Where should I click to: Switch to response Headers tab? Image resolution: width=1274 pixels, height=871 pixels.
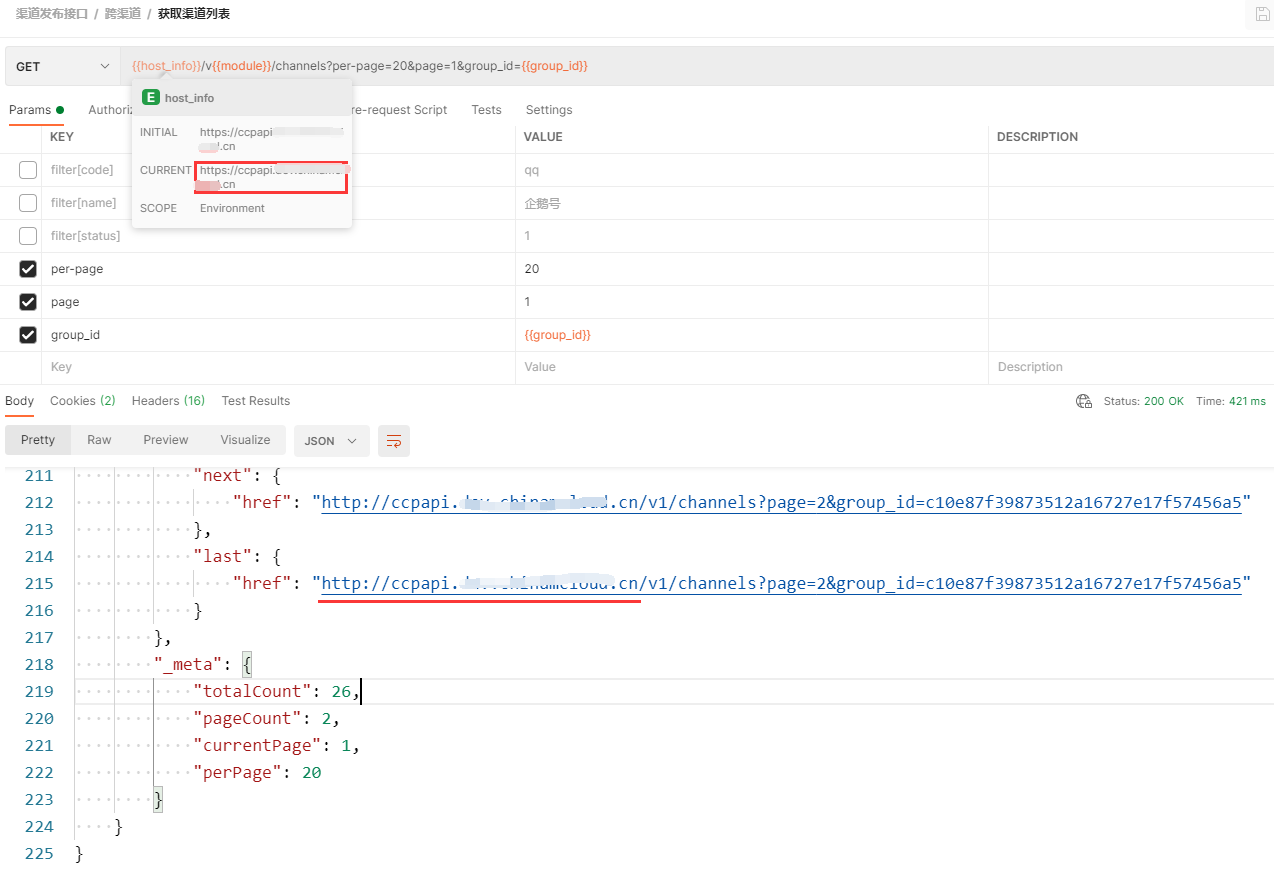(x=168, y=401)
